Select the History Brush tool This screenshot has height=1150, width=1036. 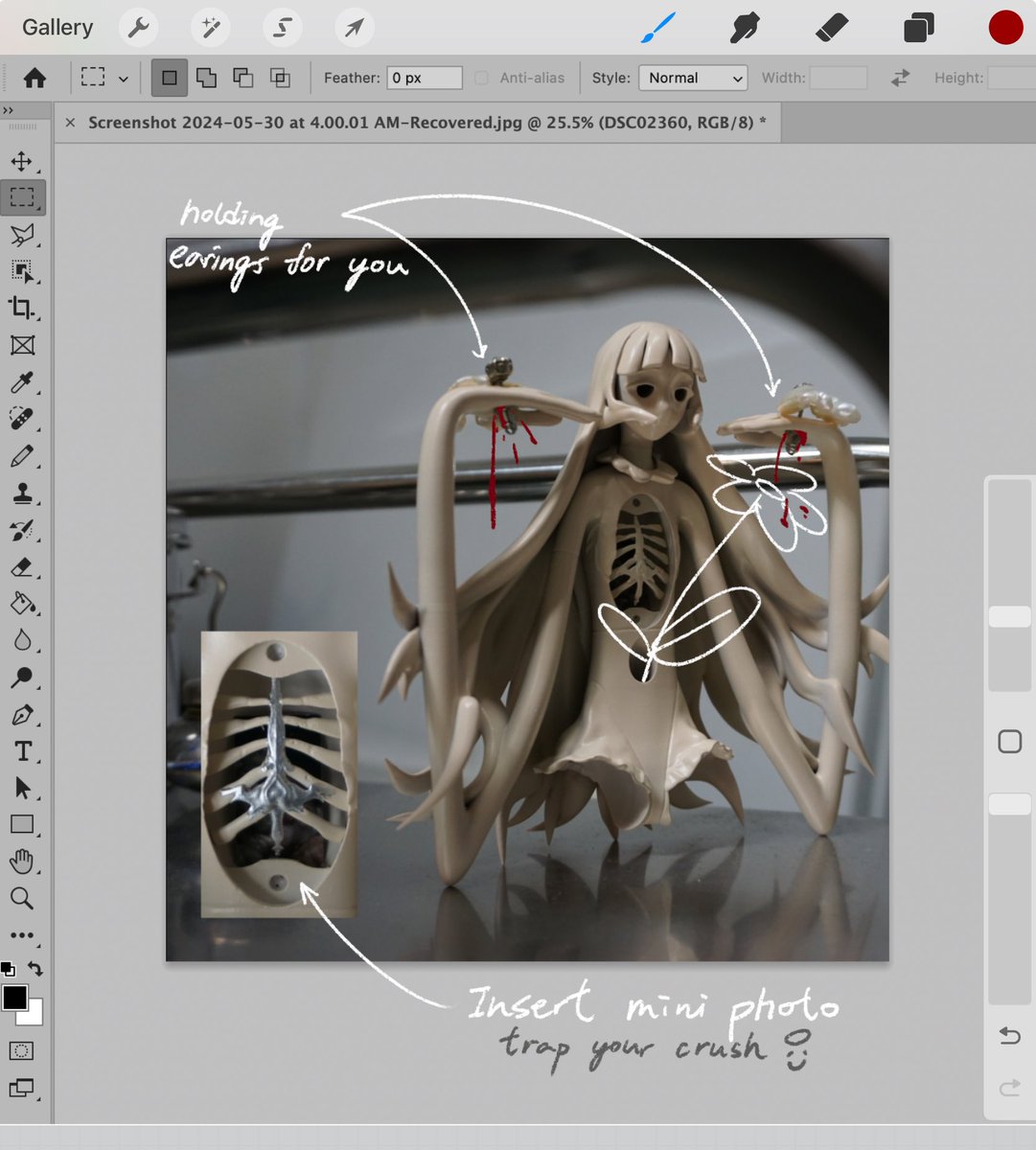pos(22,530)
